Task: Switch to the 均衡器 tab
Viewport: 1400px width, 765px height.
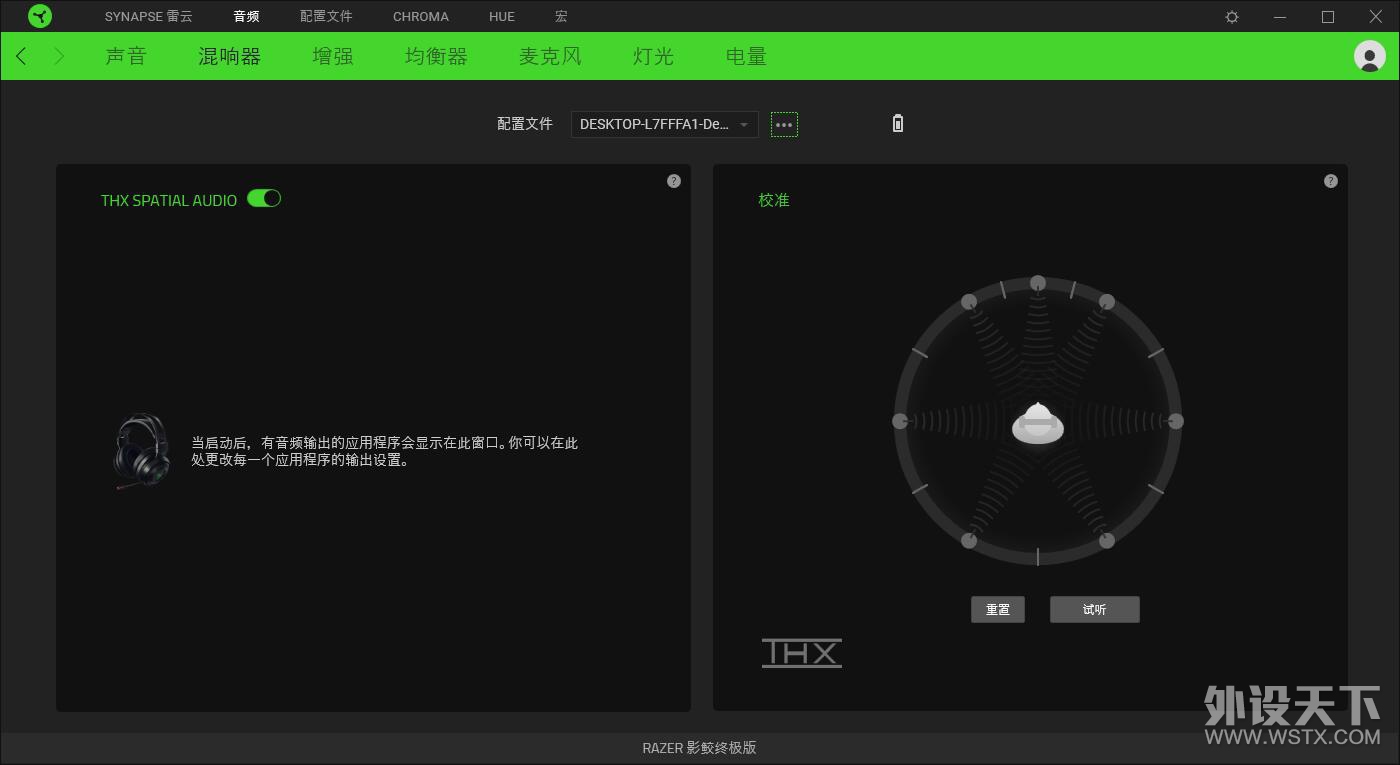Action: click(436, 56)
